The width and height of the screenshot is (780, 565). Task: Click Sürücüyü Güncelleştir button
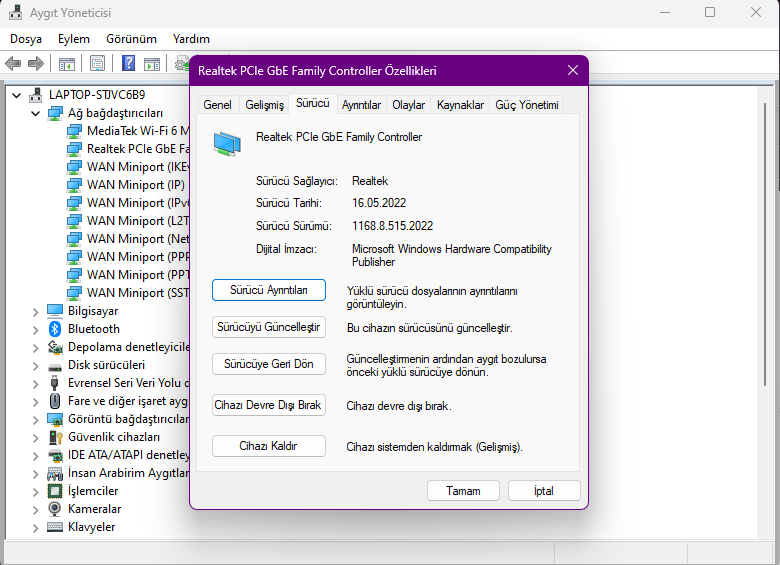coord(269,327)
